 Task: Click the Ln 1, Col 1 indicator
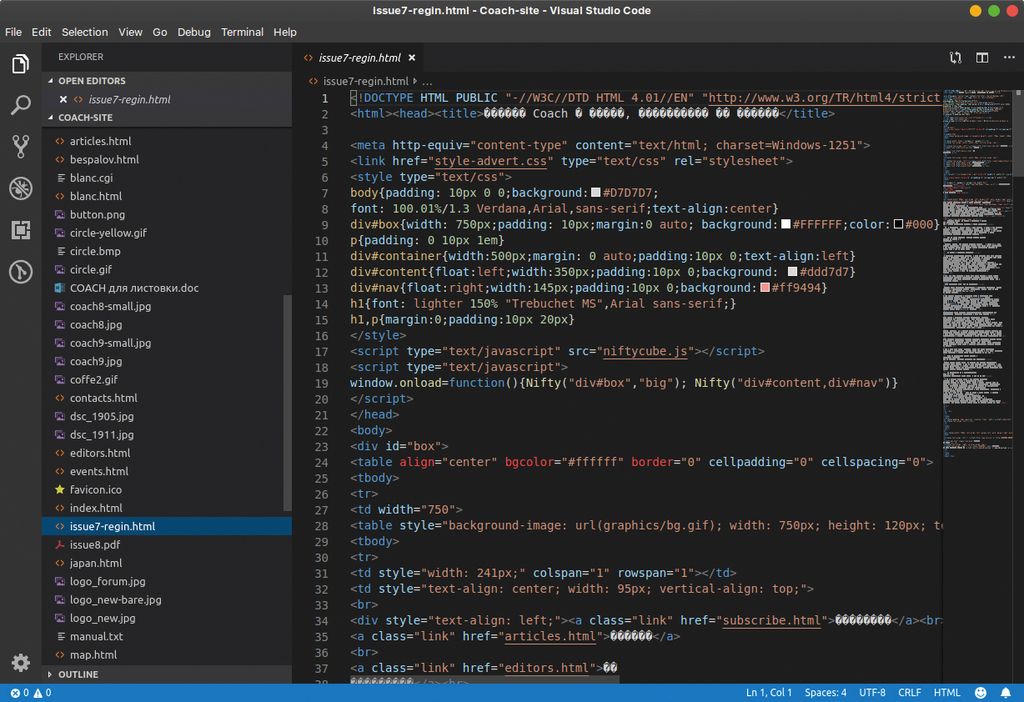click(x=770, y=691)
